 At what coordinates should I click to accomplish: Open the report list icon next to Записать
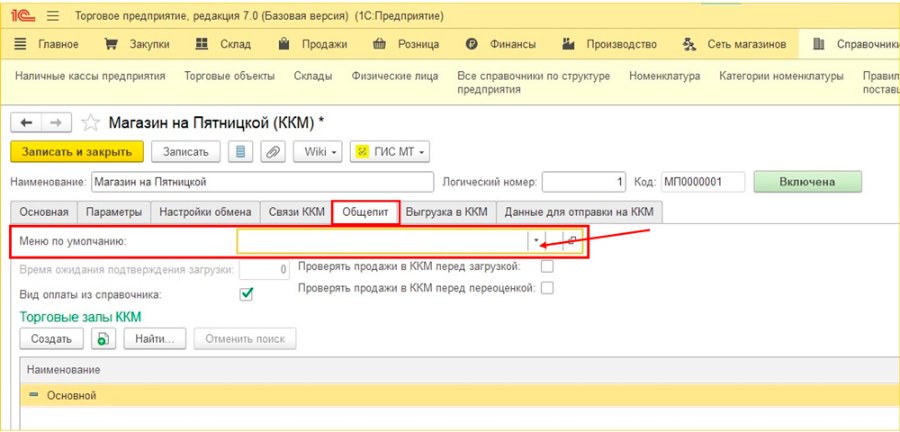240,152
